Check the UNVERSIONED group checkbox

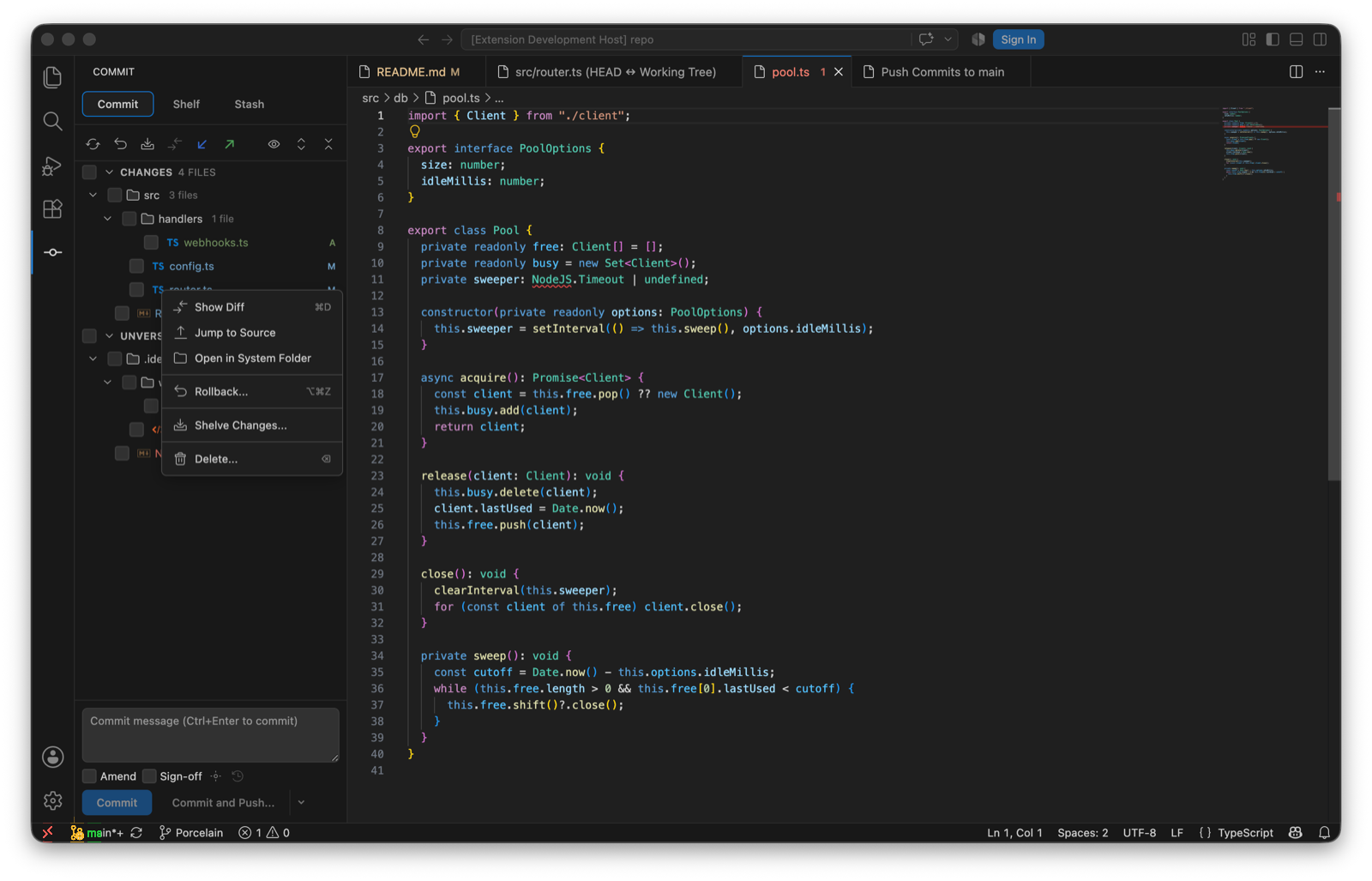tap(89, 335)
